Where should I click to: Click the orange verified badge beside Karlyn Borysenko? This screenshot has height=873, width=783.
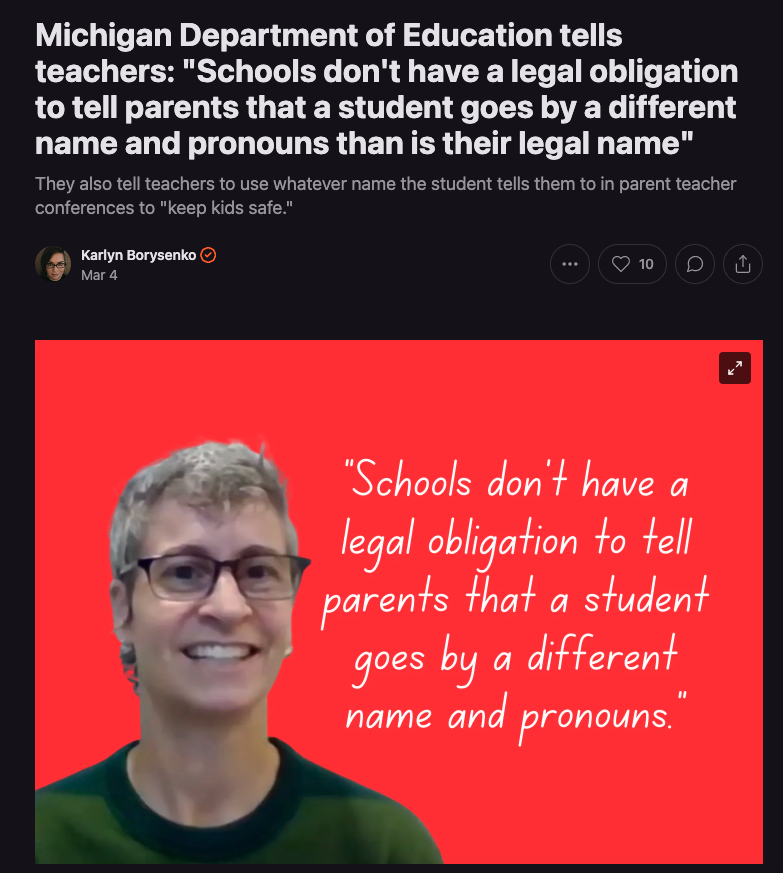[x=208, y=255]
